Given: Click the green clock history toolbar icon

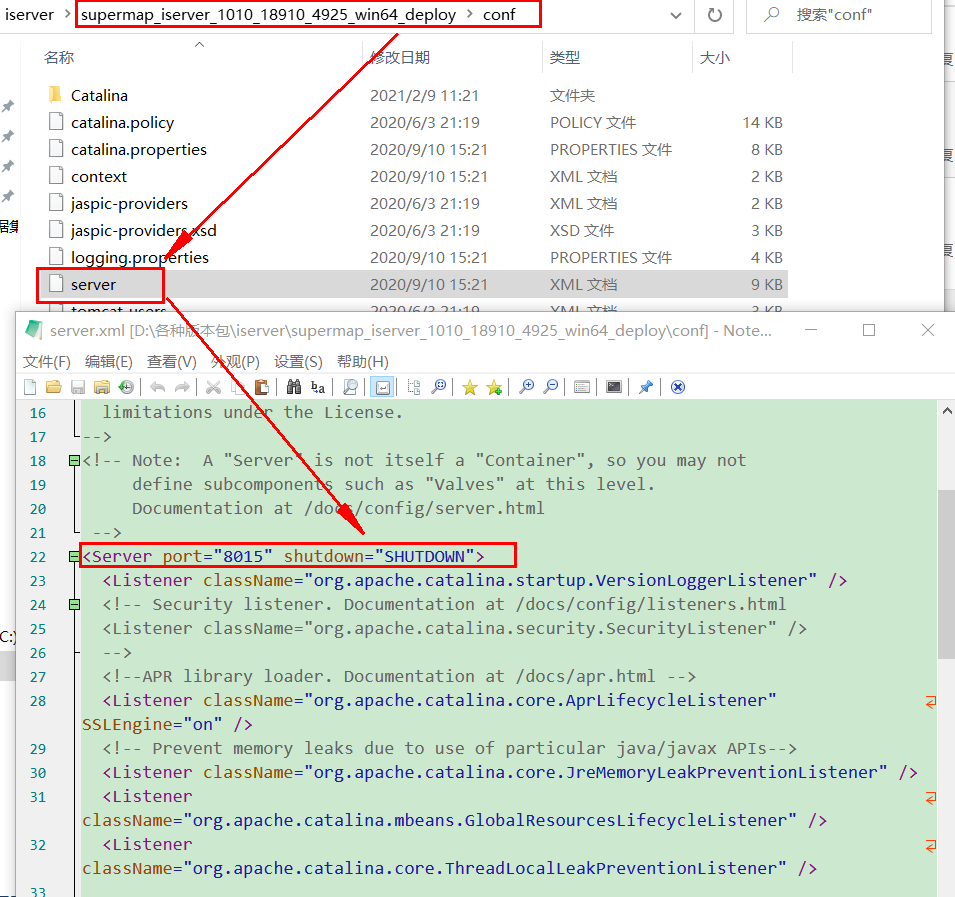Looking at the screenshot, I should click(x=126, y=387).
